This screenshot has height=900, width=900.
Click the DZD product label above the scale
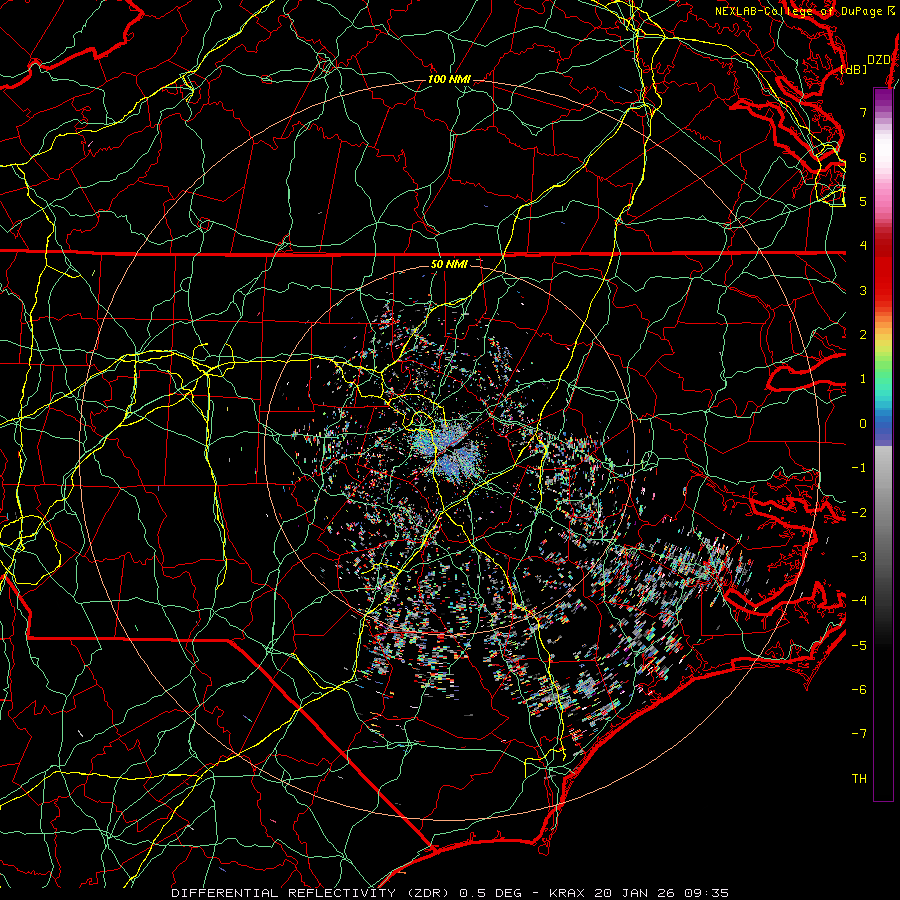point(879,60)
